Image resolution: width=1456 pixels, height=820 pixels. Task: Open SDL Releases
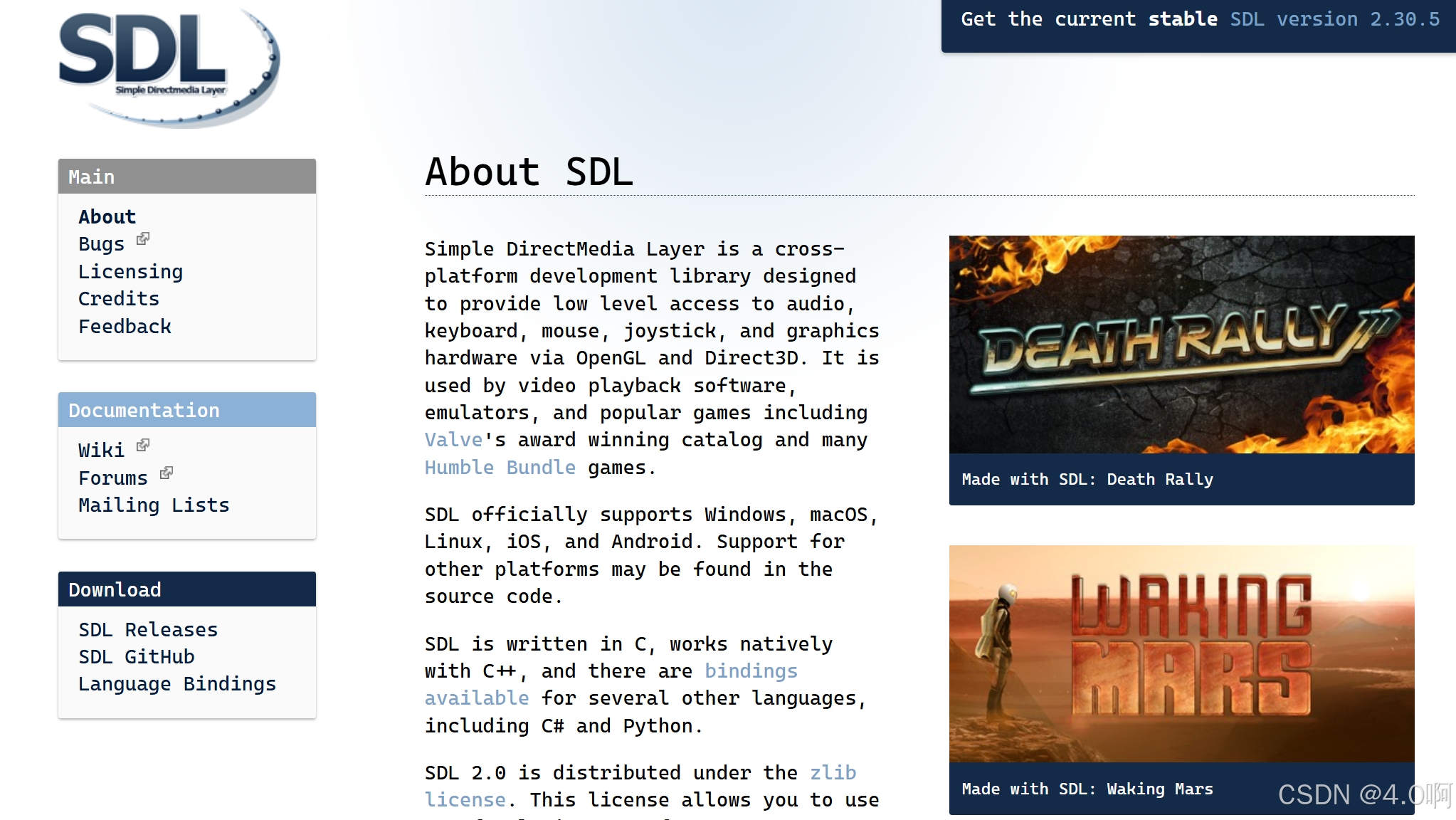coord(147,629)
